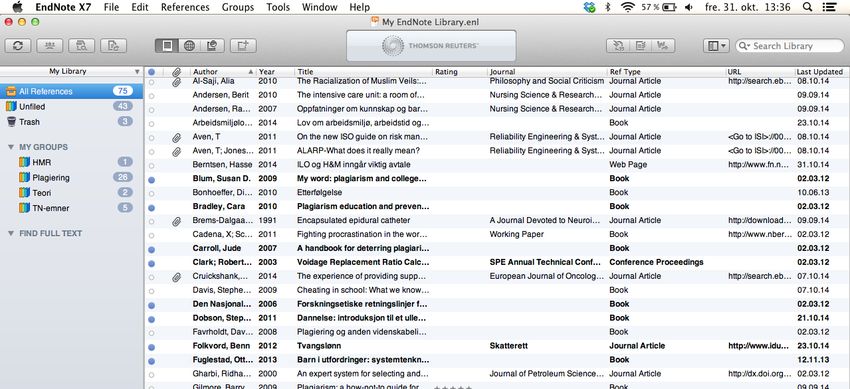Sort by the Year column header
850x389 pixels.
(x=275, y=72)
